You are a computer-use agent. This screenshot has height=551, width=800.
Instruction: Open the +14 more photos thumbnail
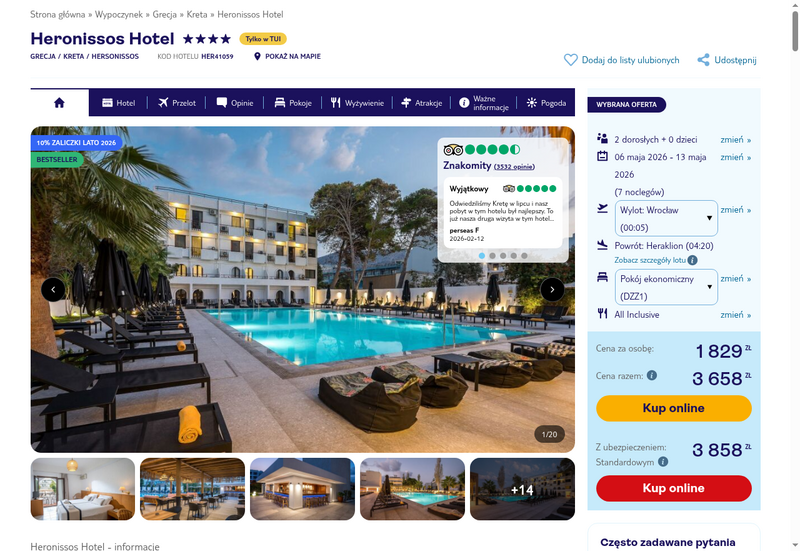click(522, 489)
